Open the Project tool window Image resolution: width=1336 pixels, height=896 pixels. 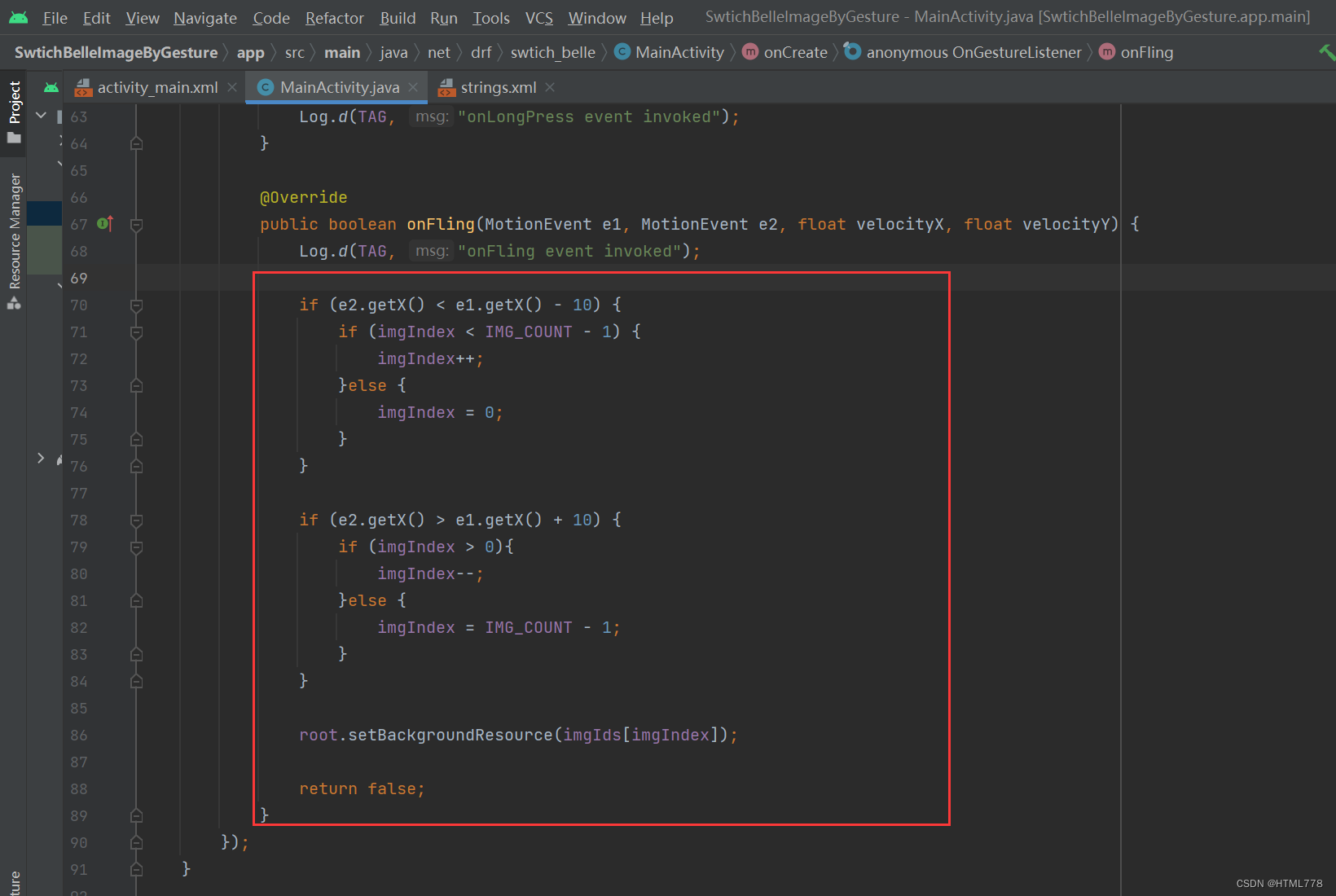[14, 112]
